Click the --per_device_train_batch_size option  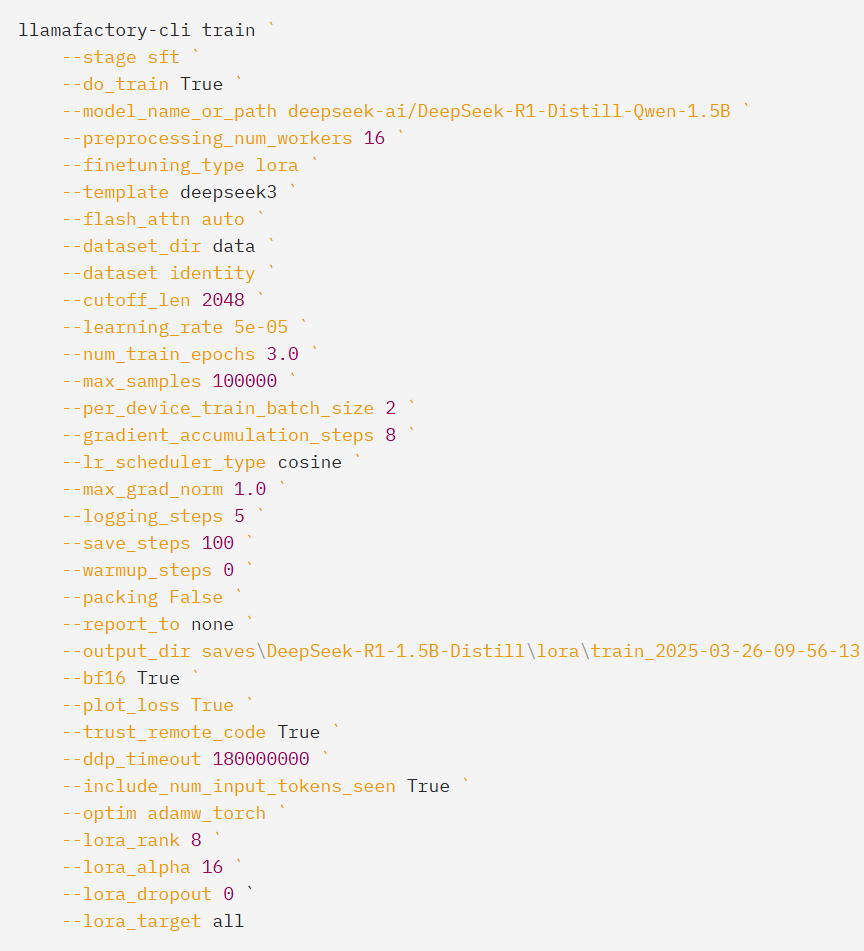coord(218,408)
